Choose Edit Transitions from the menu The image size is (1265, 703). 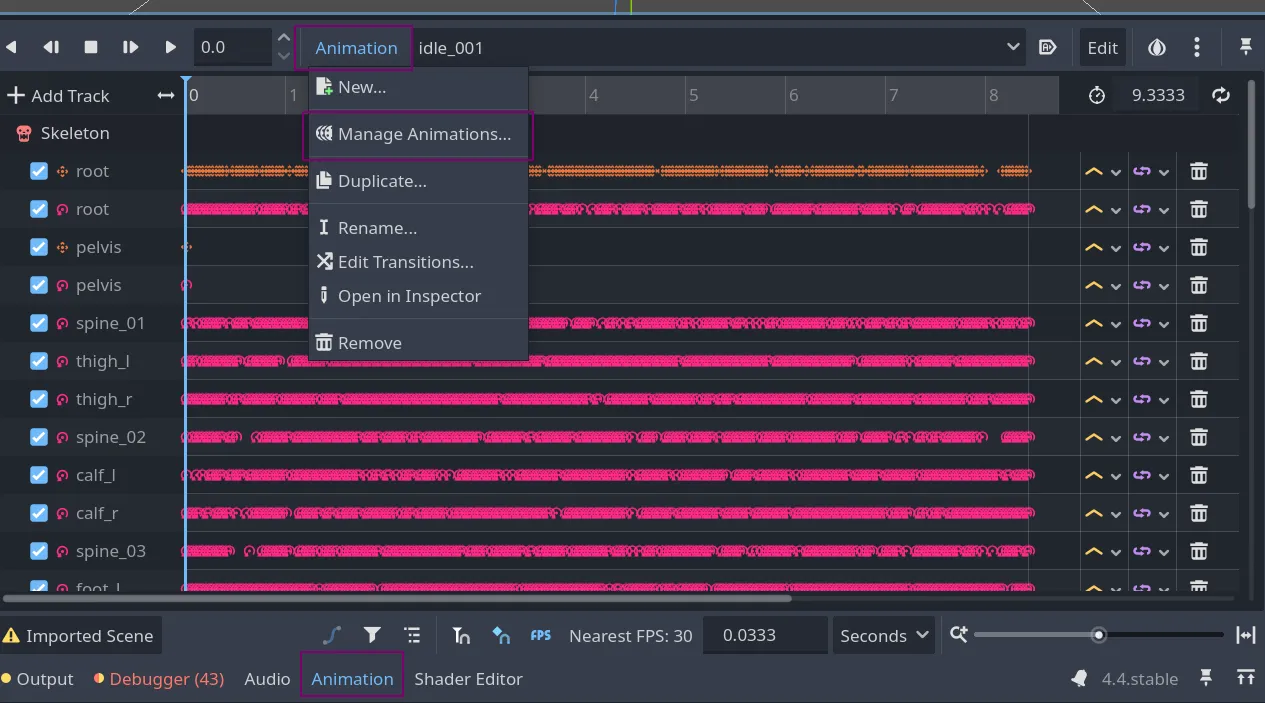(x=405, y=262)
